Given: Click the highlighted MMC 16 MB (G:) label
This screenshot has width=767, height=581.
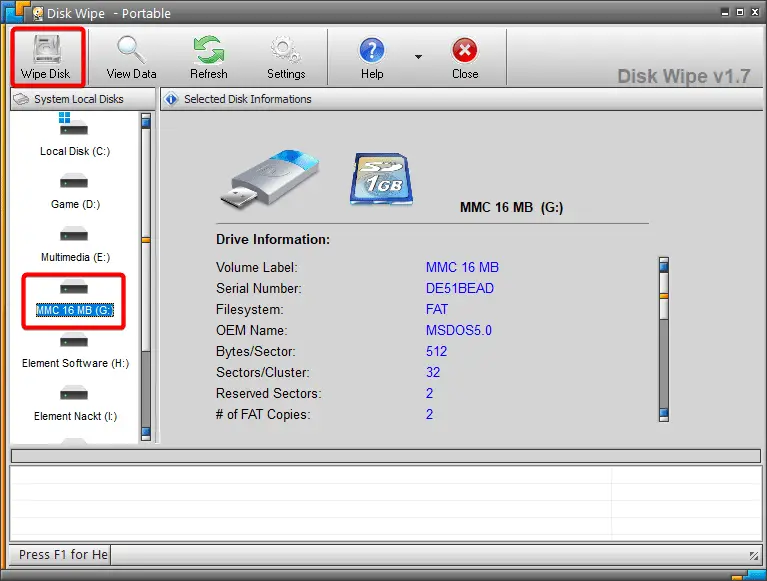Looking at the screenshot, I should 75,310.
